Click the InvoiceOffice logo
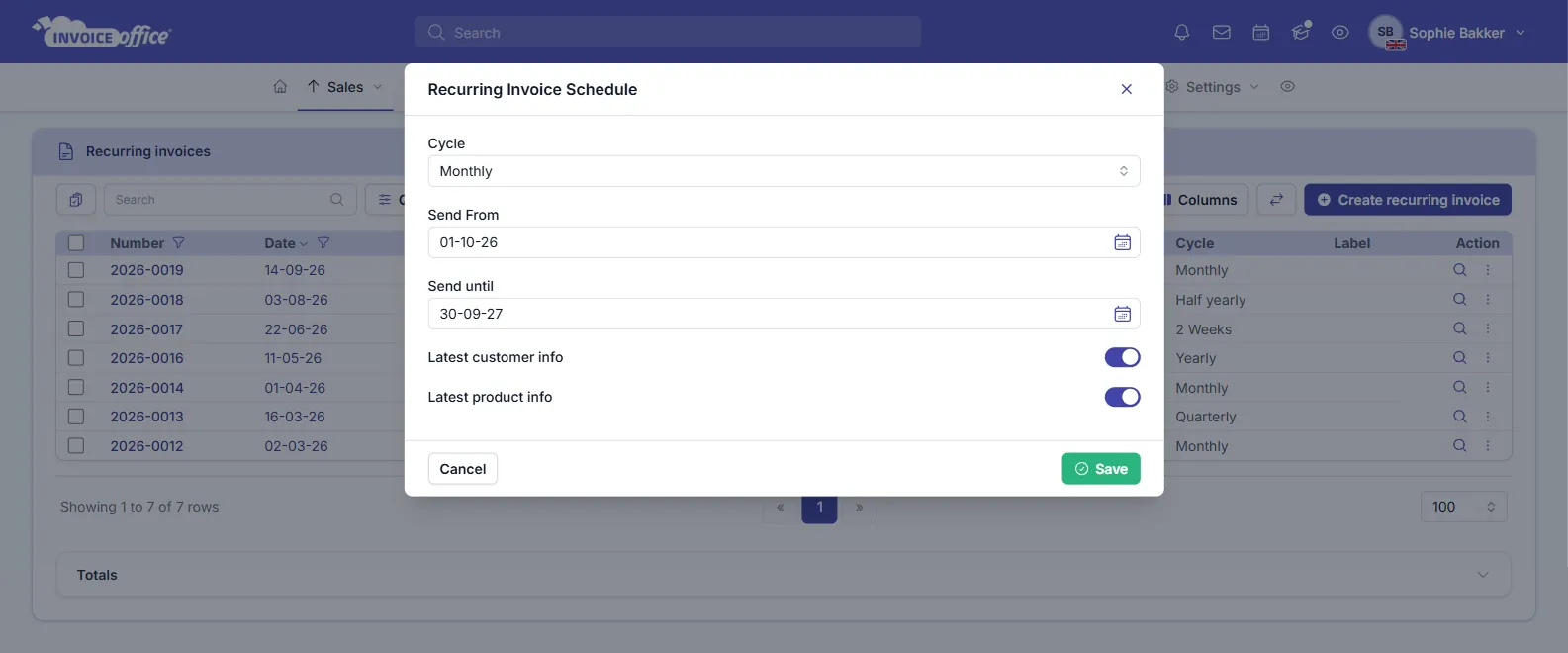 pos(102,33)
